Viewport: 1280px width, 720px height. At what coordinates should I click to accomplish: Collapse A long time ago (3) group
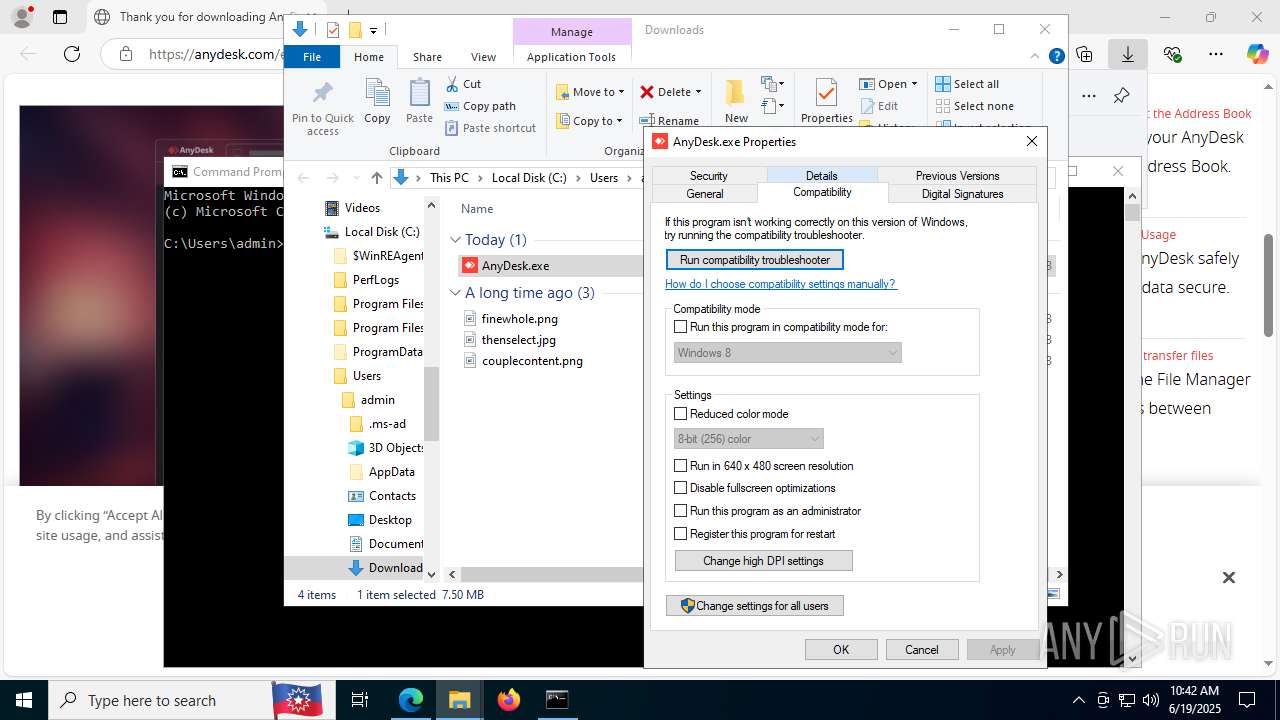click(x=455, y=293)
